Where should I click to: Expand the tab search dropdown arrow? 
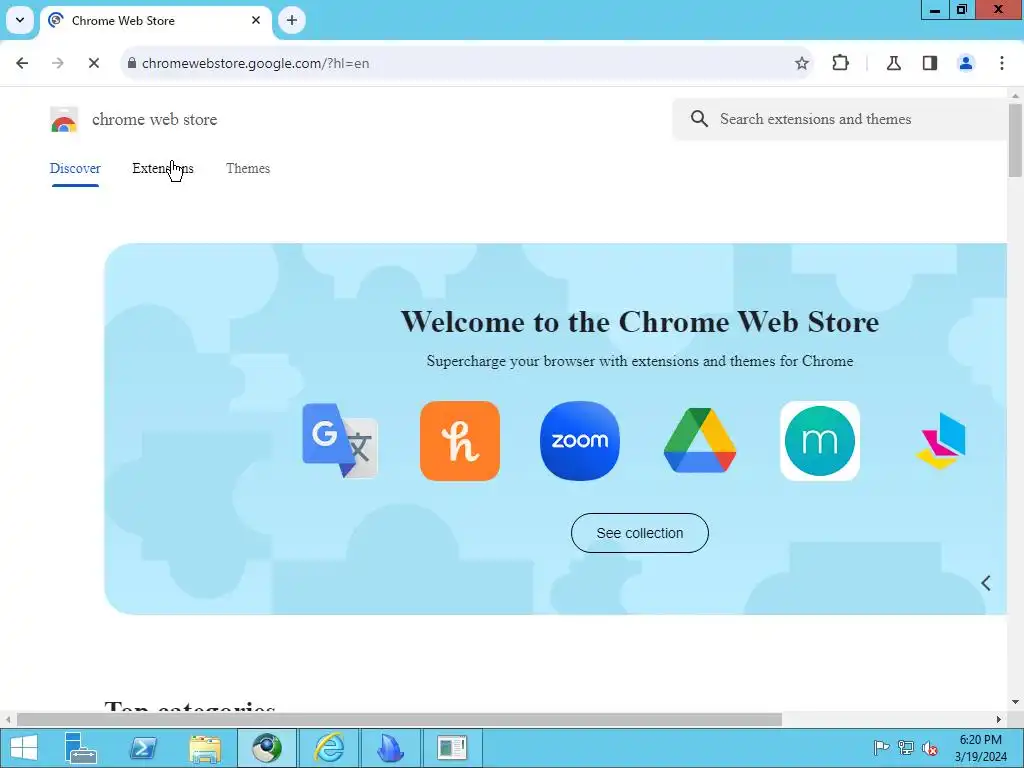[x=20, y=20]
